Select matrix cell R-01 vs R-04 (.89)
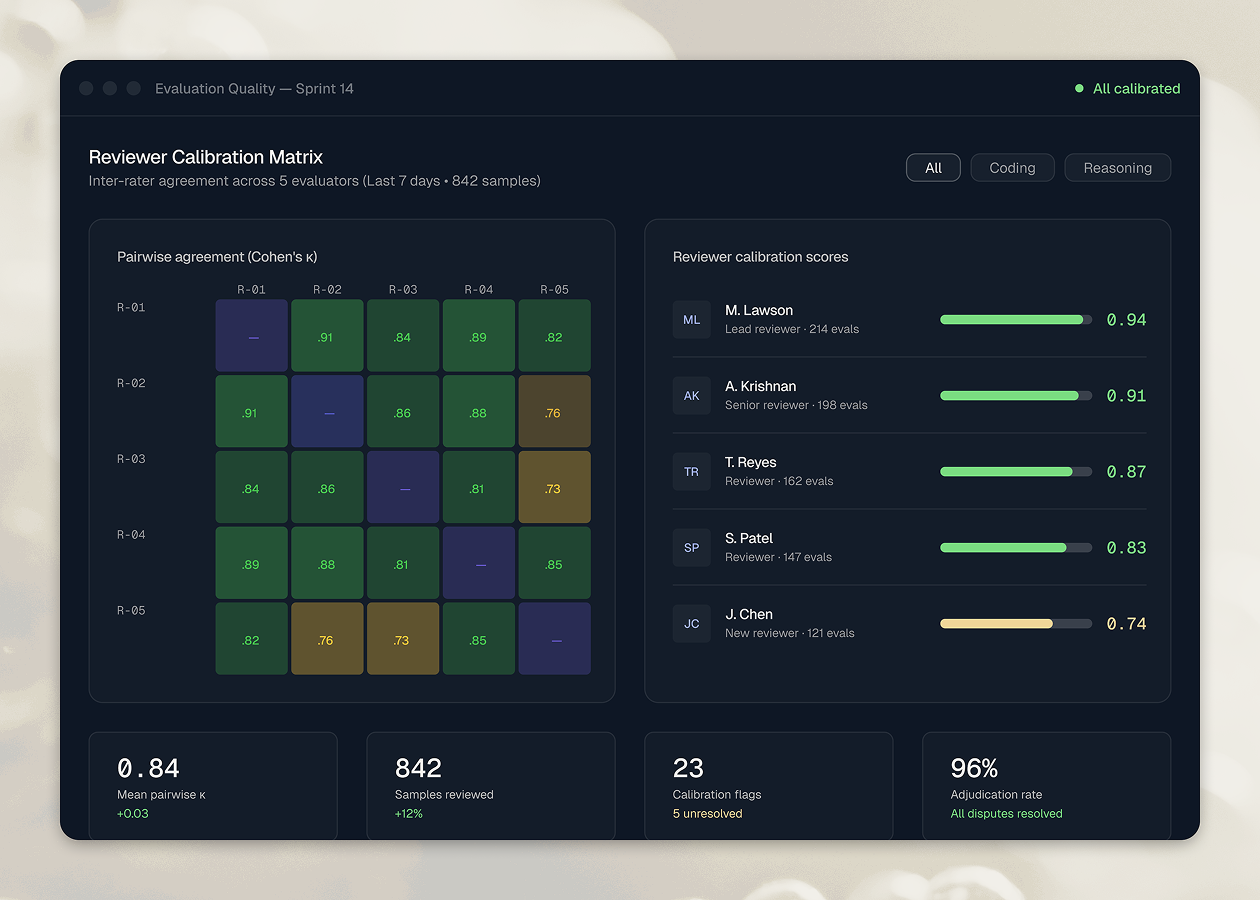This screenshot has width=1260, height=900. pos(479,336)
